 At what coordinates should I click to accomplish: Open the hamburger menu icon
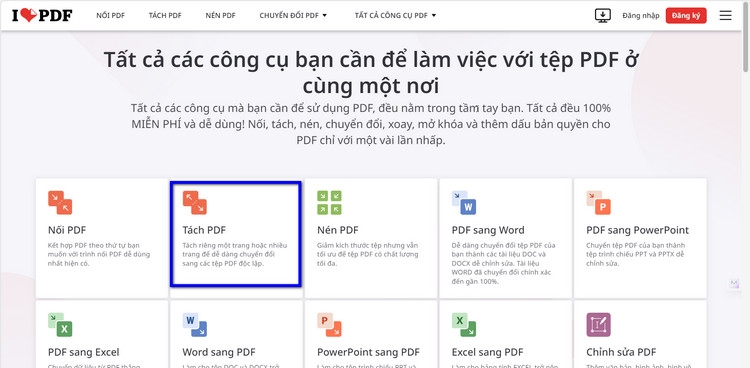tap(725, 15)
